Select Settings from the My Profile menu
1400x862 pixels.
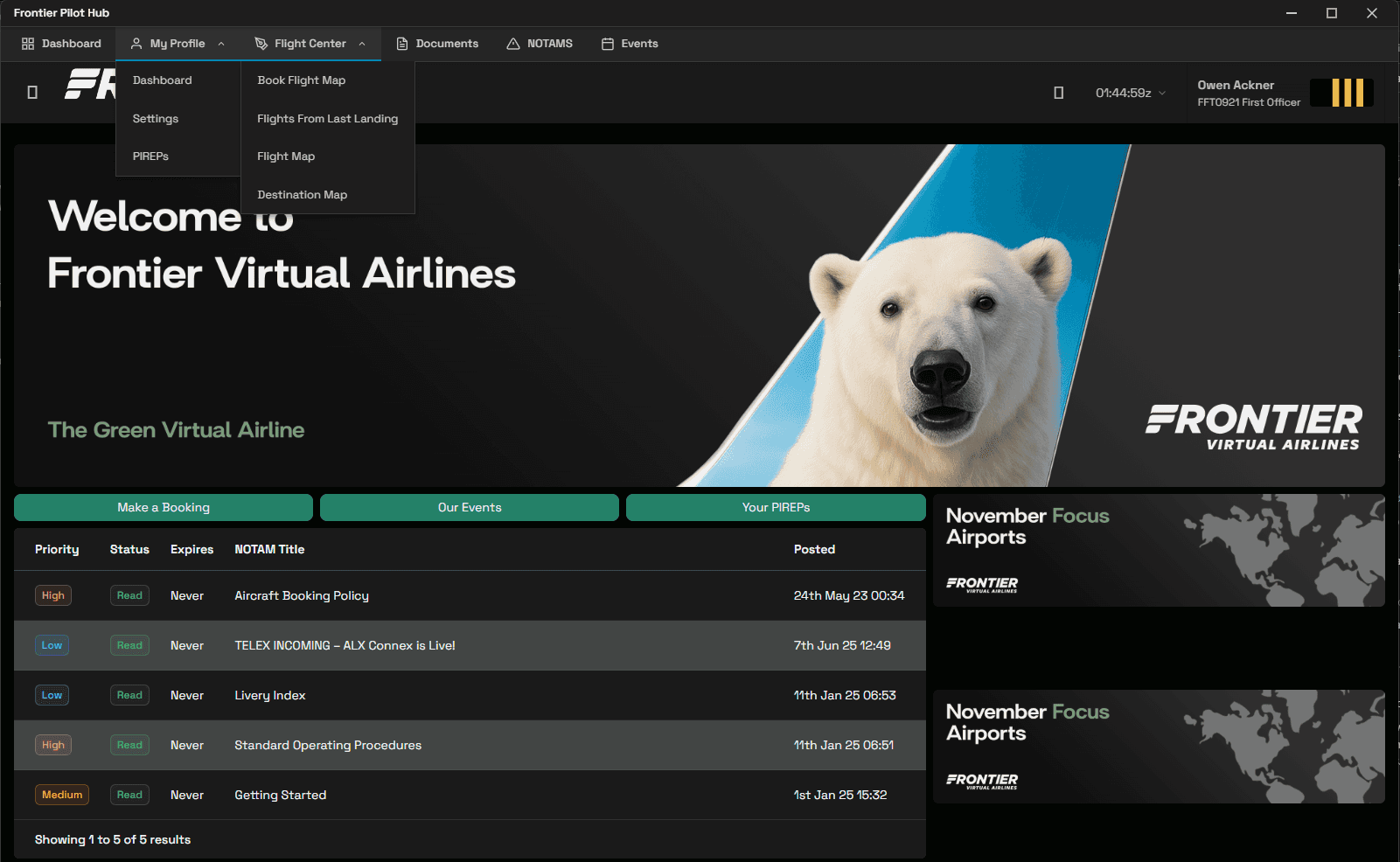tap(155, 118)
